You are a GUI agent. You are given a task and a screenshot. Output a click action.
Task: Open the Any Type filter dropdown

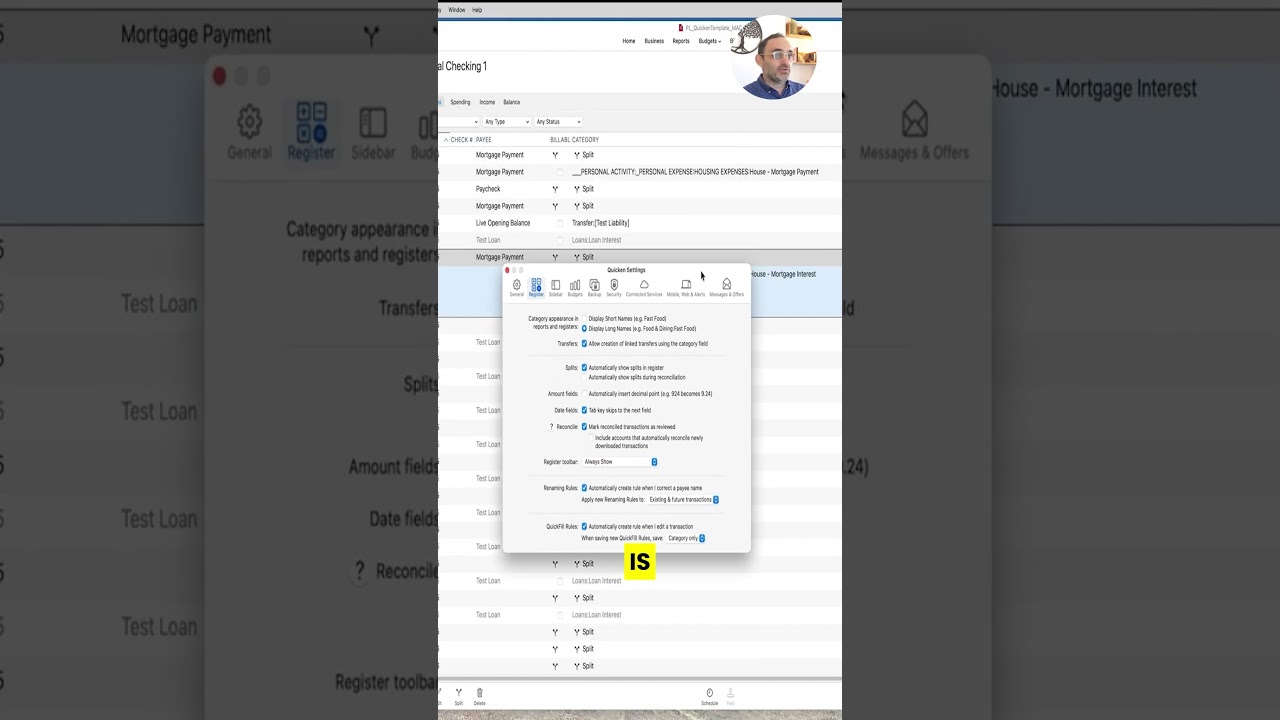(506, 122)
